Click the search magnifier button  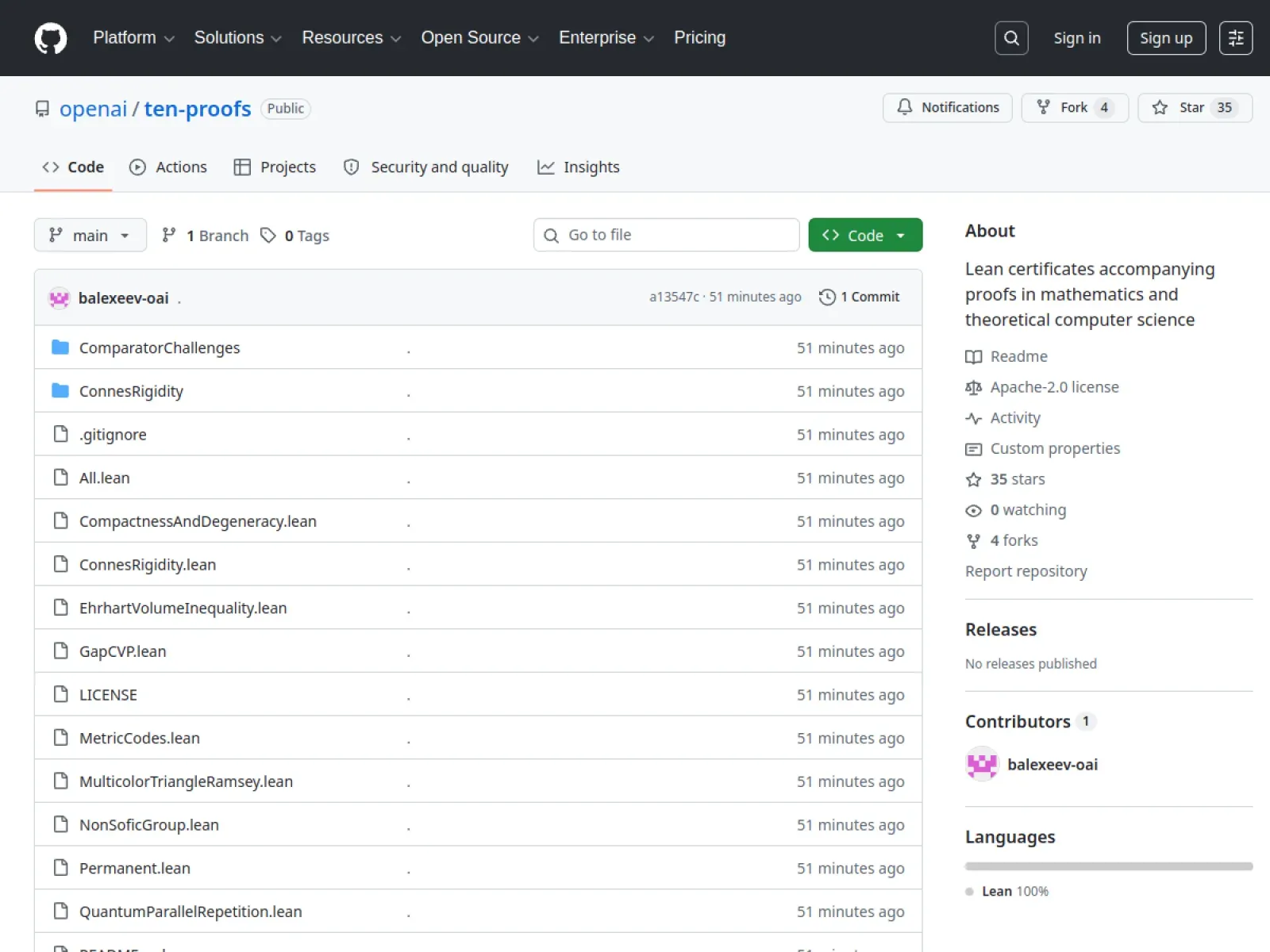(x=1011, y=38)
